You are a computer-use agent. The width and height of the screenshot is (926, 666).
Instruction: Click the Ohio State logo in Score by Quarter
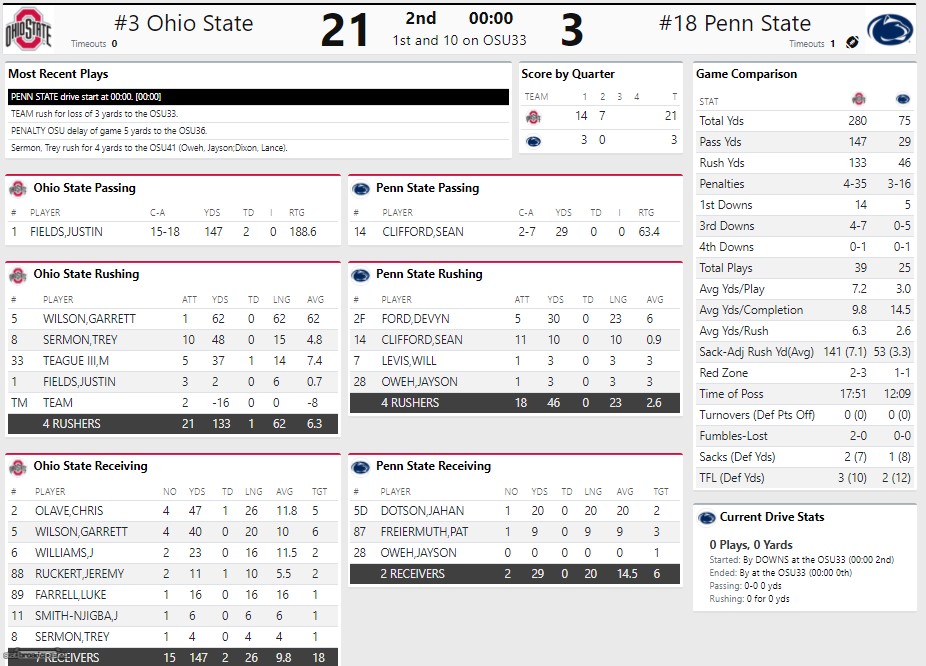point(533,117)
